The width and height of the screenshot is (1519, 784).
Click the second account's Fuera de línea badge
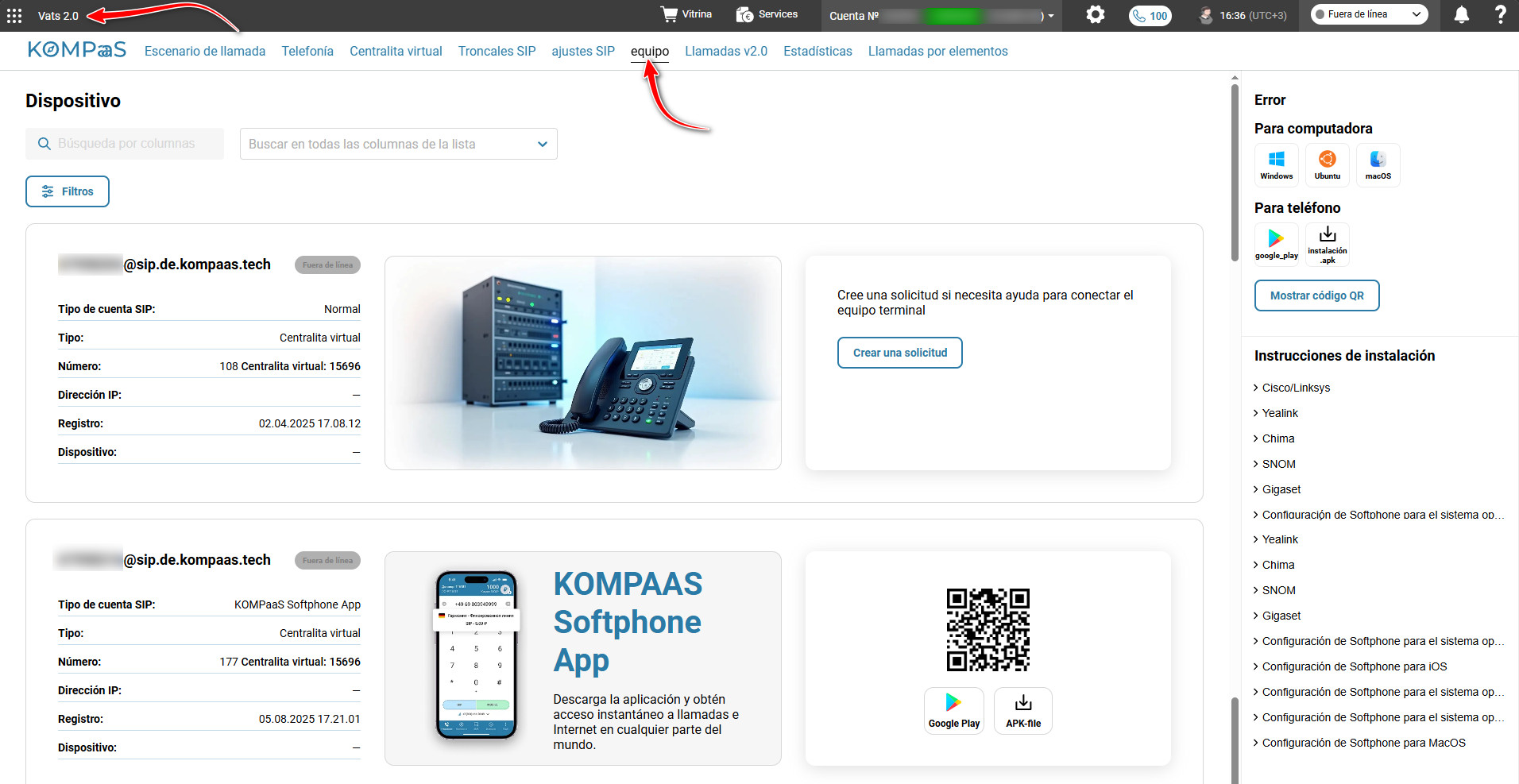(x=327, y=561)
